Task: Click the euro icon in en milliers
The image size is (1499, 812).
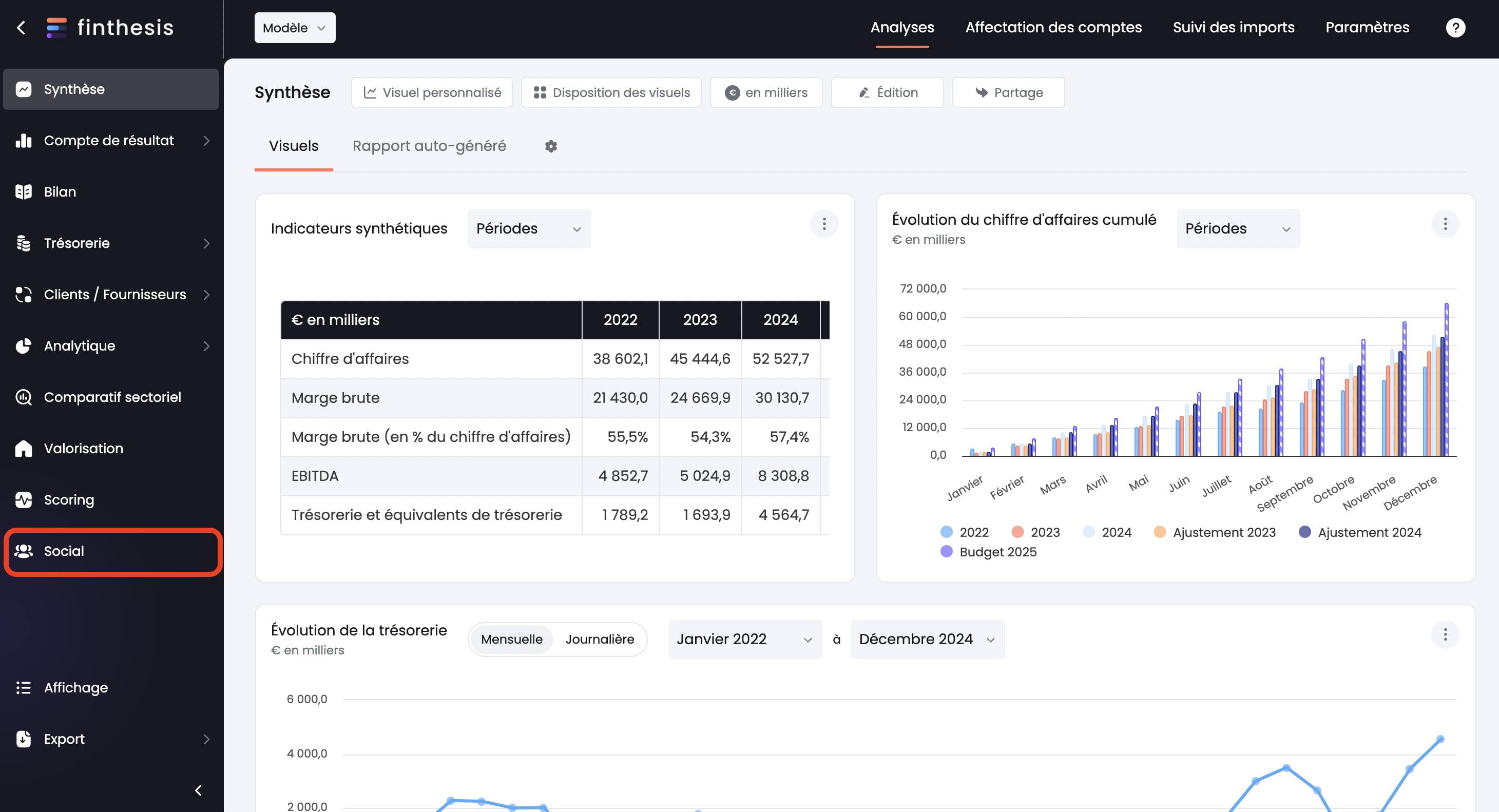Action: pyautogui.click(x=732, y=92)
